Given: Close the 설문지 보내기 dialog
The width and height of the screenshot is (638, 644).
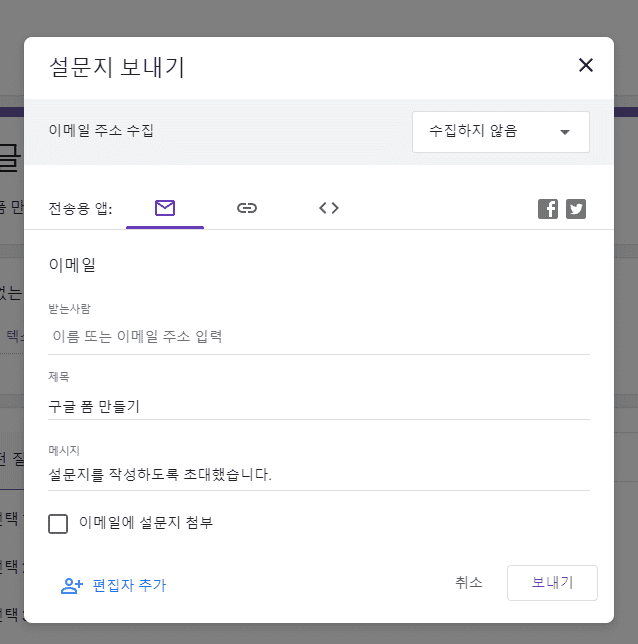Looking at the screenshot, I should pos(586,65).
